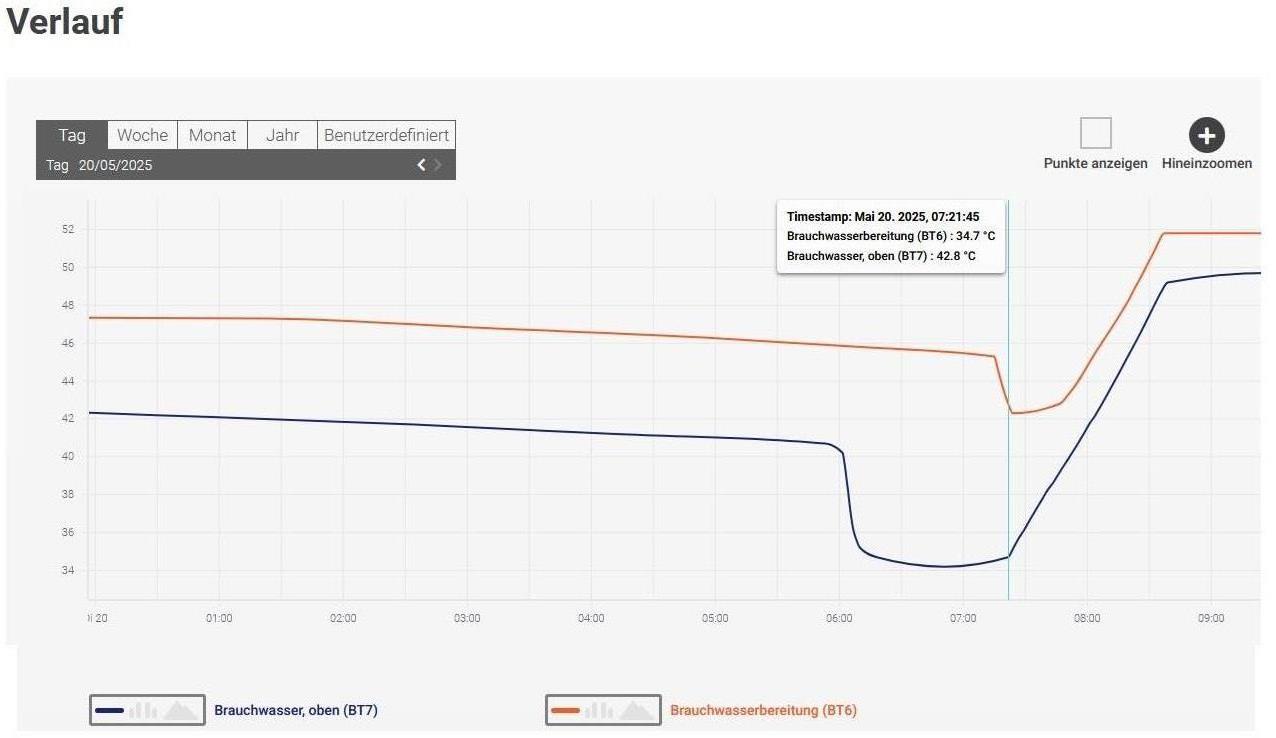Click the date field showing 20/05/2025

point(115,165)
